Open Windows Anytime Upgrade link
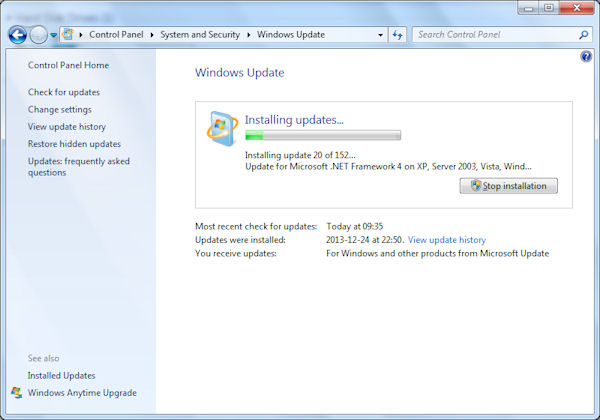600x420 pixels. (82, 393)
